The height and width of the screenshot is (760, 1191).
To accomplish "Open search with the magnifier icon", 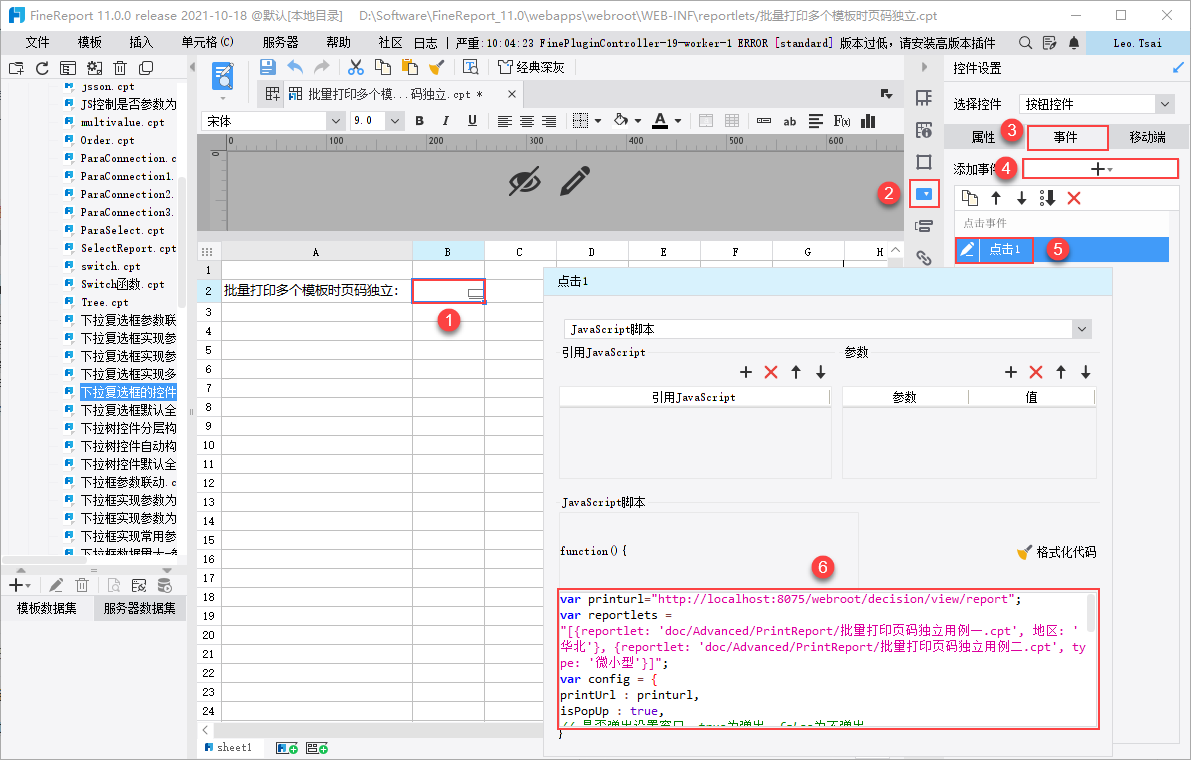I will [x=1025, y=43].
